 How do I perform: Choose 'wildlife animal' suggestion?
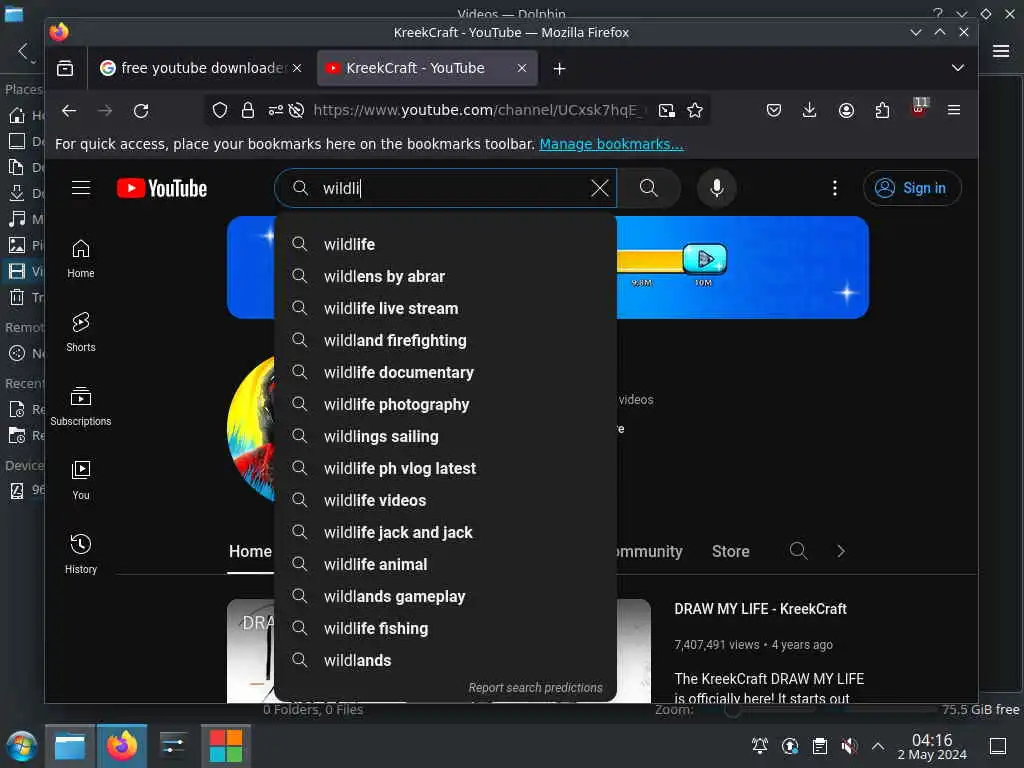coord(445,564)
